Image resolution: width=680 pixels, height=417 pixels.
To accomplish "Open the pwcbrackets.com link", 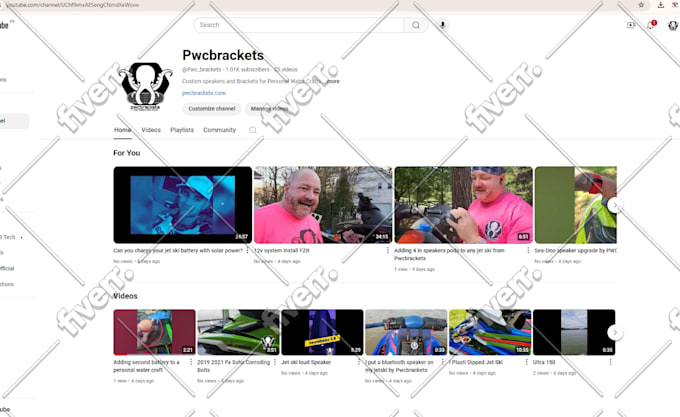I will coord(204,93).
